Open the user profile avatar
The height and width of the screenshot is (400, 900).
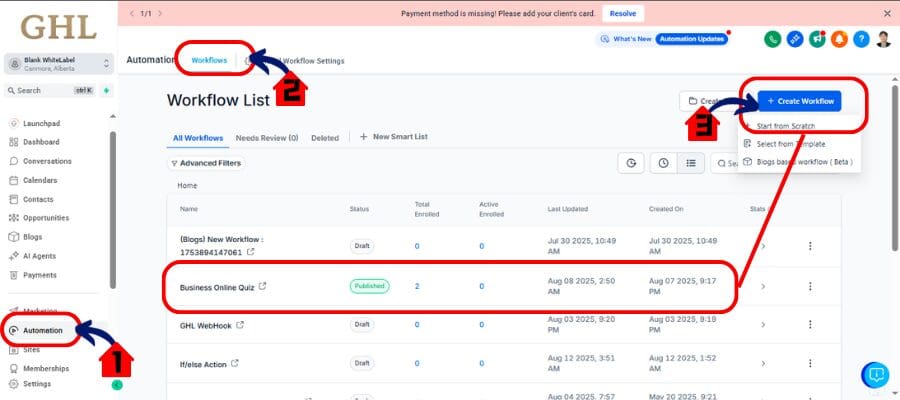(883, 39)
